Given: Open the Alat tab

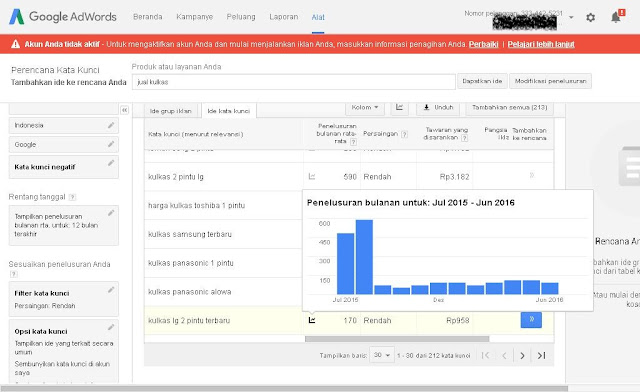Looking at the screenshot, I should coord(318,17).
